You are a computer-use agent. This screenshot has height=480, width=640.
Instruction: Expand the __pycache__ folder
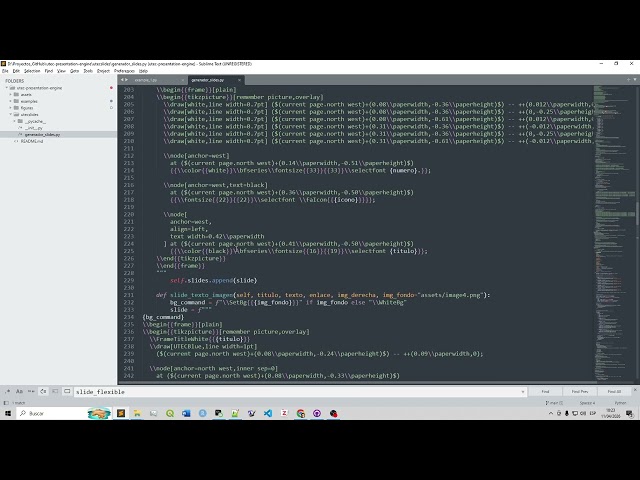coord(15,121)
